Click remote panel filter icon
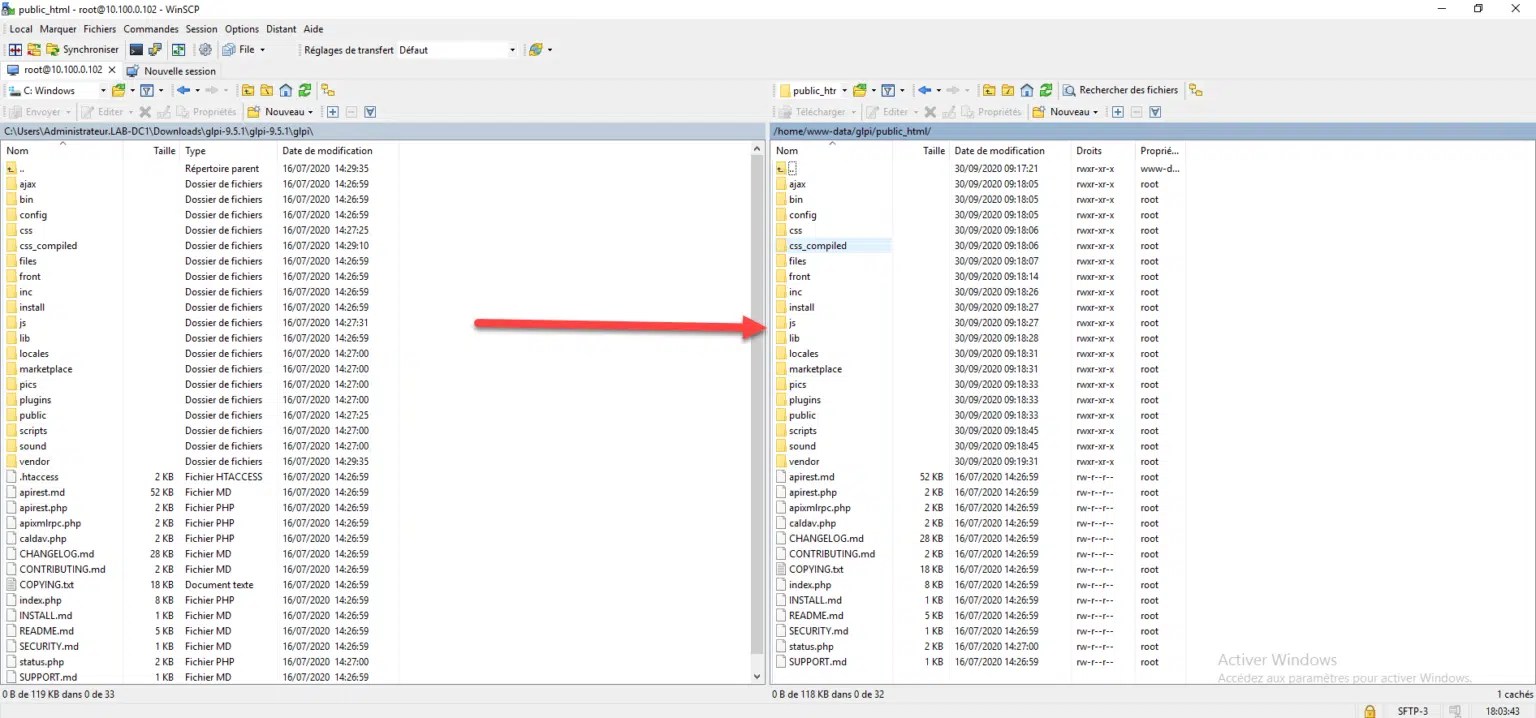 click(x=888, y=90)
